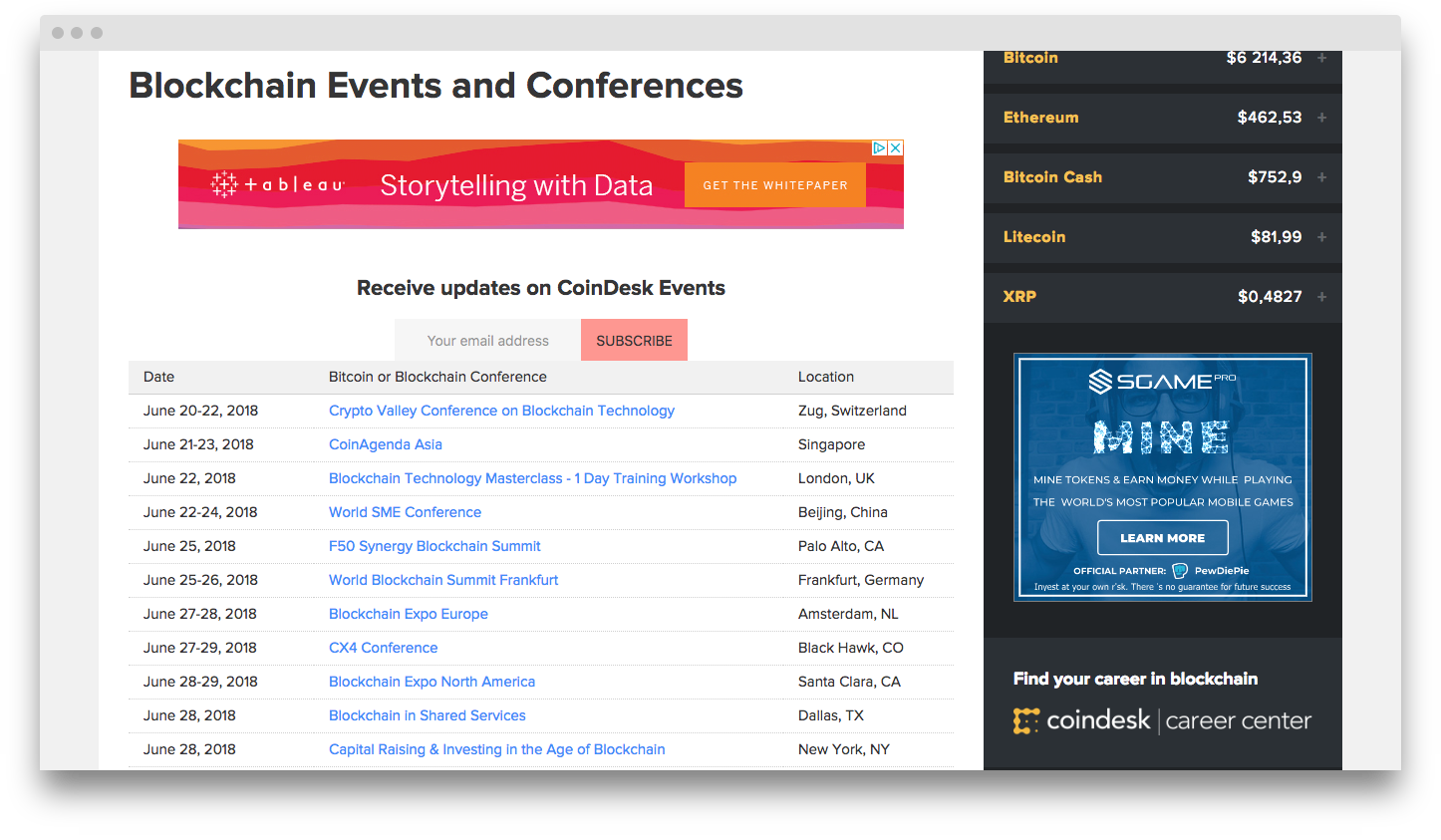Open the World SME Conference link
Image resolution: width=1441 pixels, height=840 pixels.
pyautogui.click(x=405, y=512)
